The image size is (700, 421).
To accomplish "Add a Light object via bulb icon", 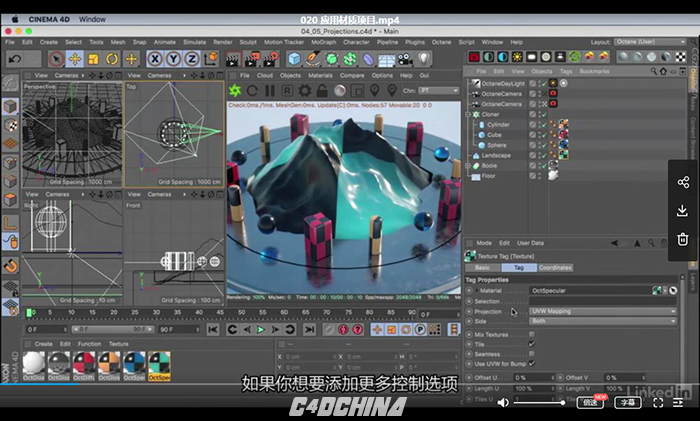I will click(424, 58).
